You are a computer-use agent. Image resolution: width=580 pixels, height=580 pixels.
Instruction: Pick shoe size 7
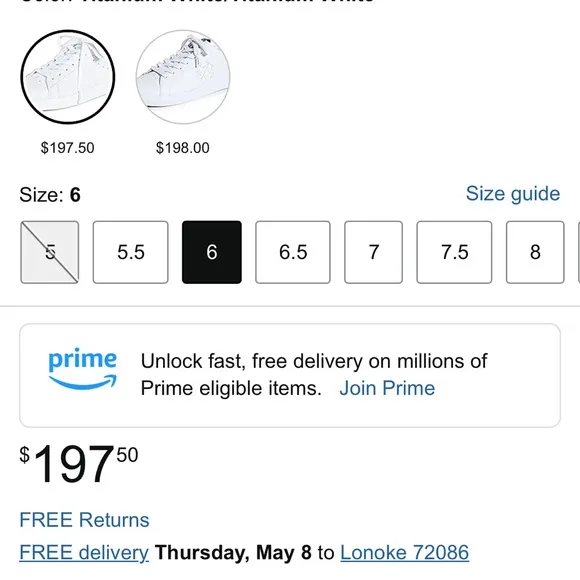(373, 252)
